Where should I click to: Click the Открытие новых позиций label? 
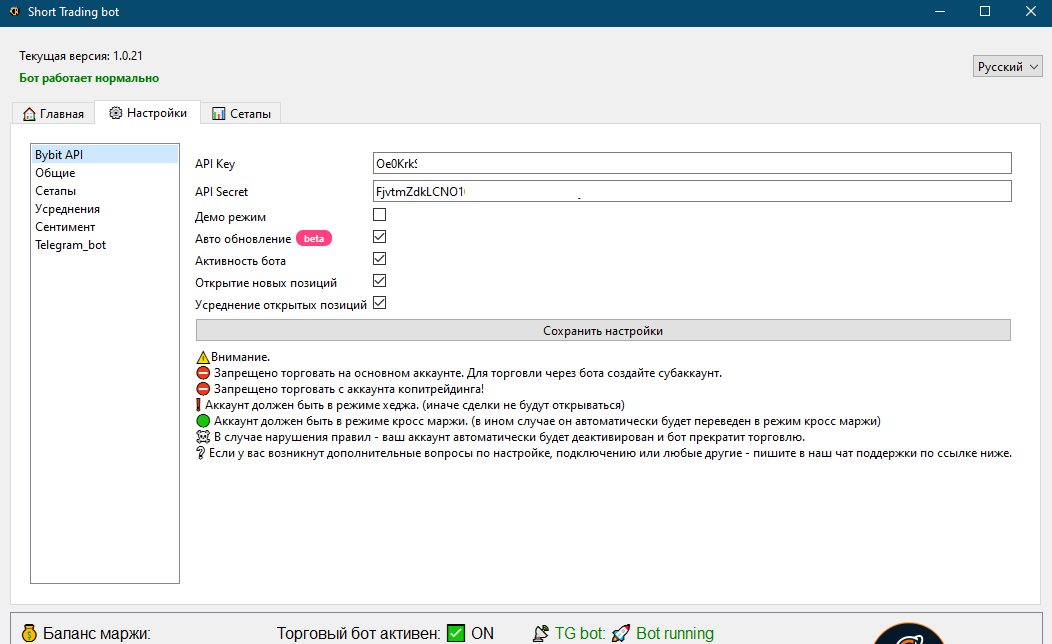click(266, 283)
